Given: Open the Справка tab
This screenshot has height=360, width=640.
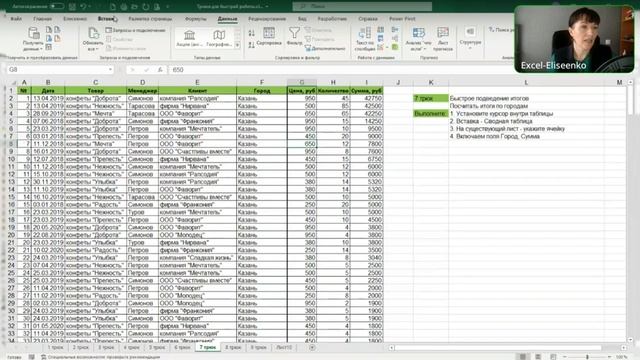Looking at the screenshot, I should tap(368, 19).
